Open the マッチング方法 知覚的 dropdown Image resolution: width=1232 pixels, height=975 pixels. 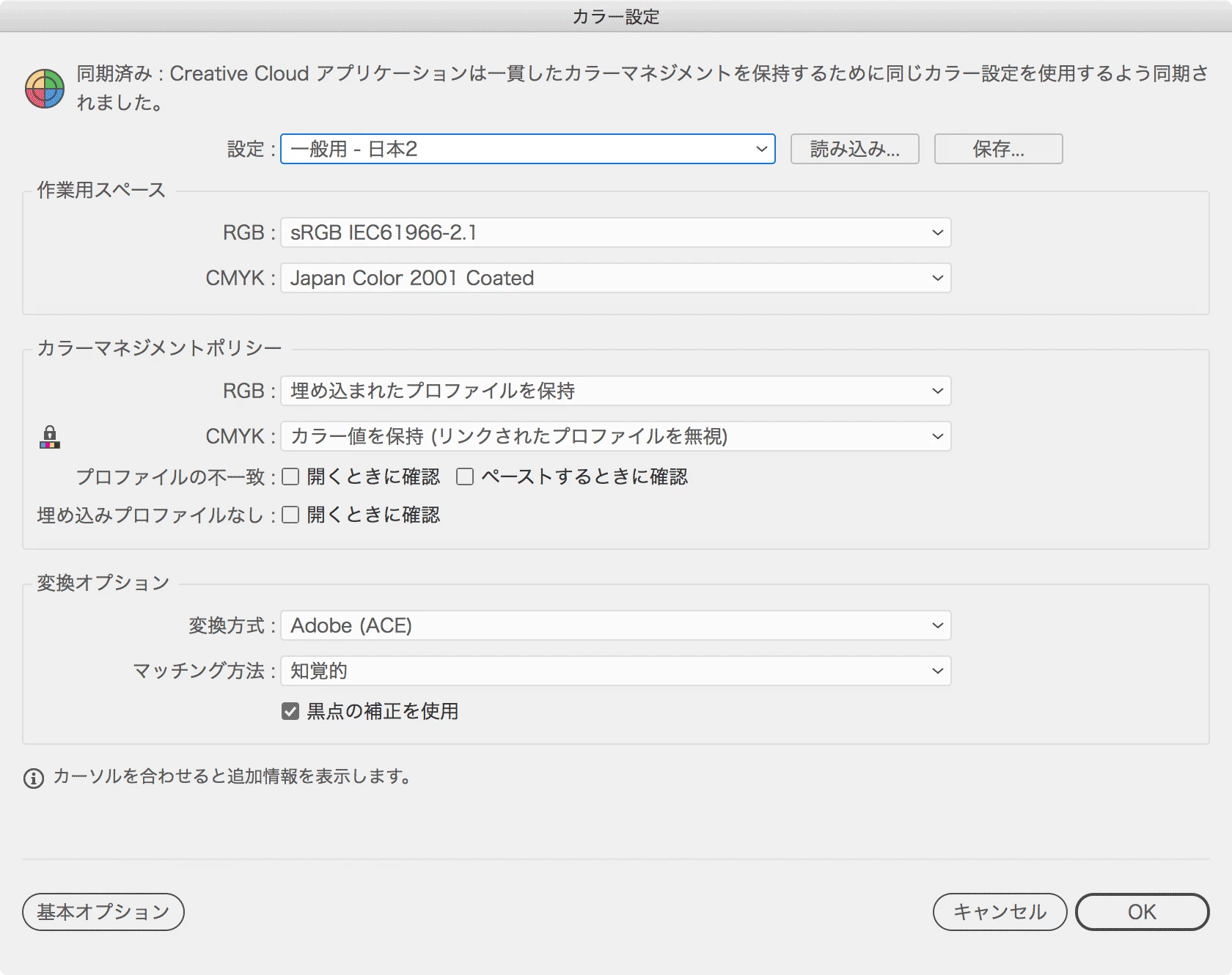(616, 671)
